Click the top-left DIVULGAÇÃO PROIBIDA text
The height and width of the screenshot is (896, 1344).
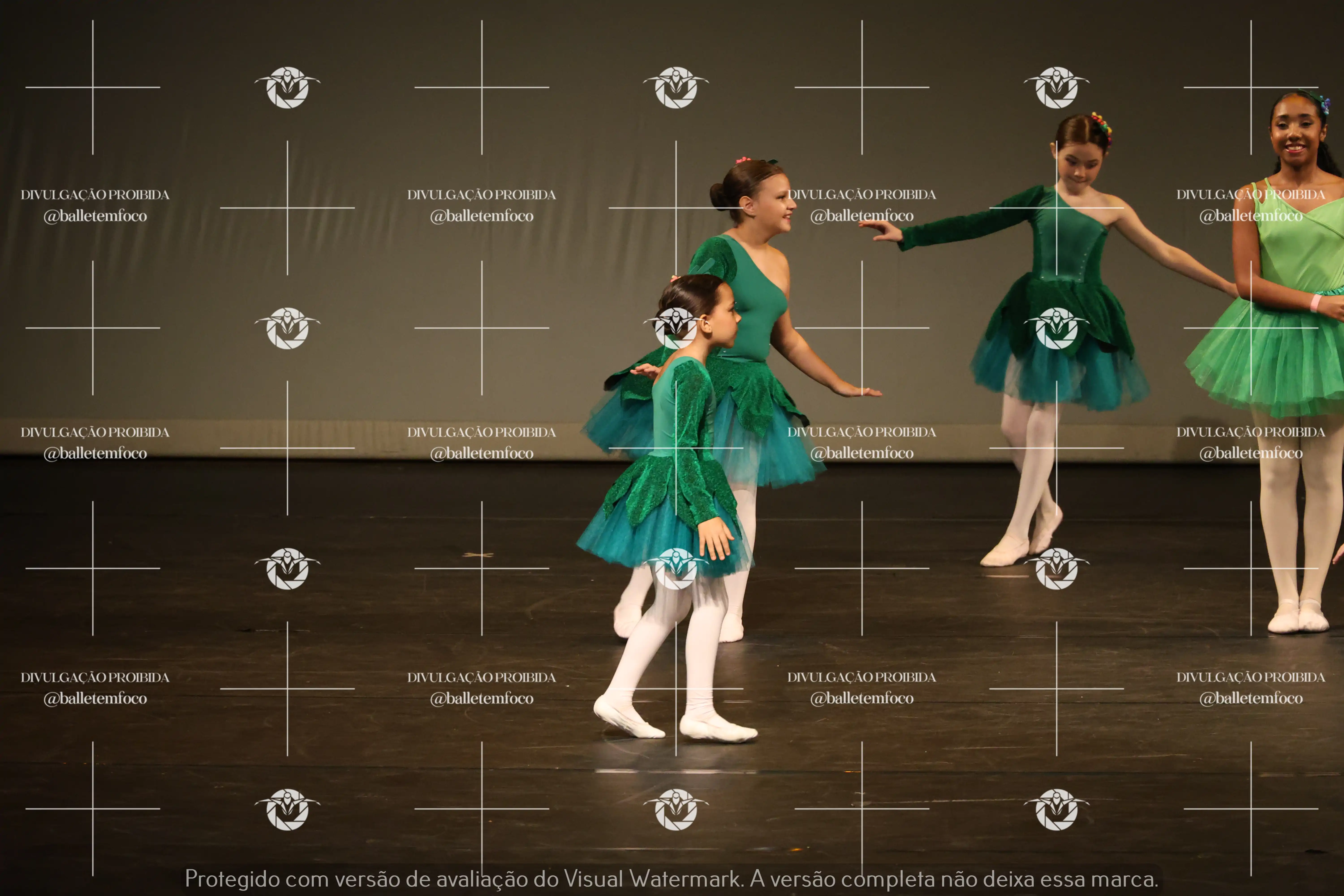pos(95,195)
